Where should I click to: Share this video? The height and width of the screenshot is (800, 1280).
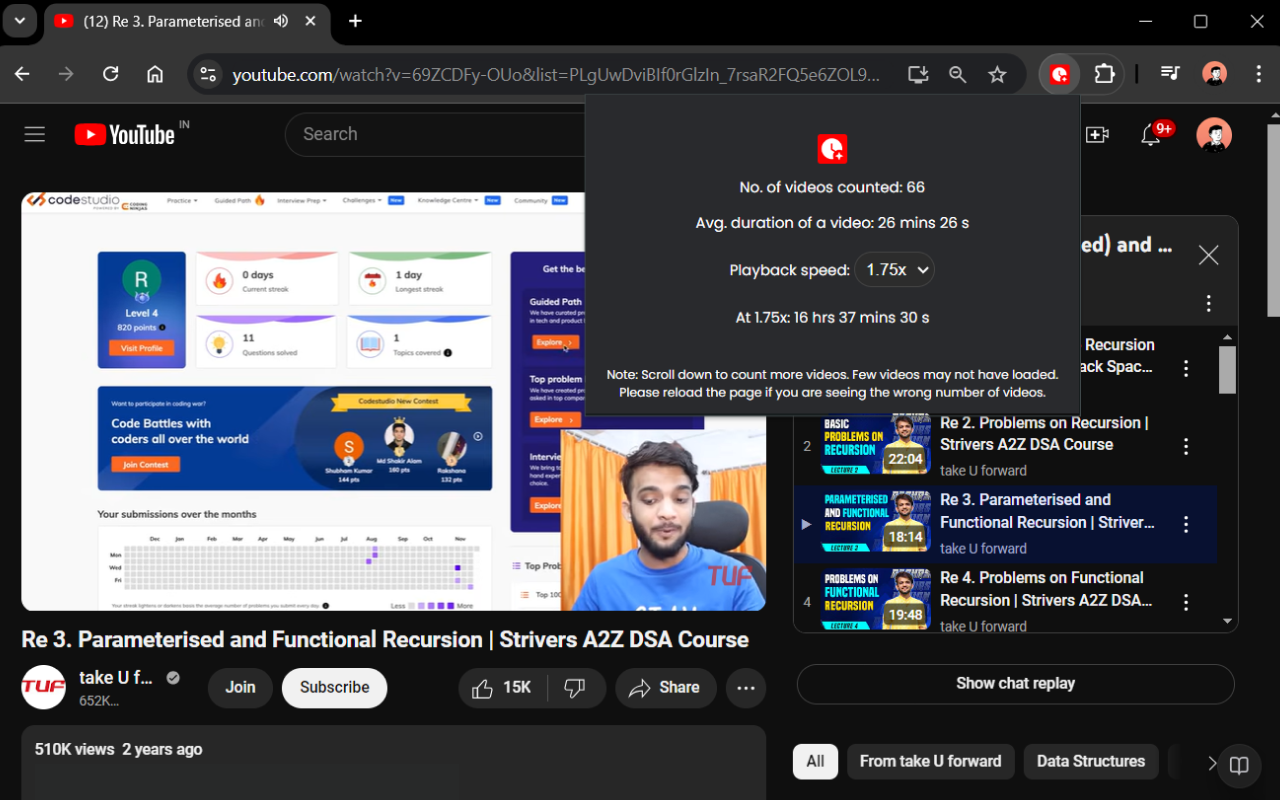tap(665, 687)
